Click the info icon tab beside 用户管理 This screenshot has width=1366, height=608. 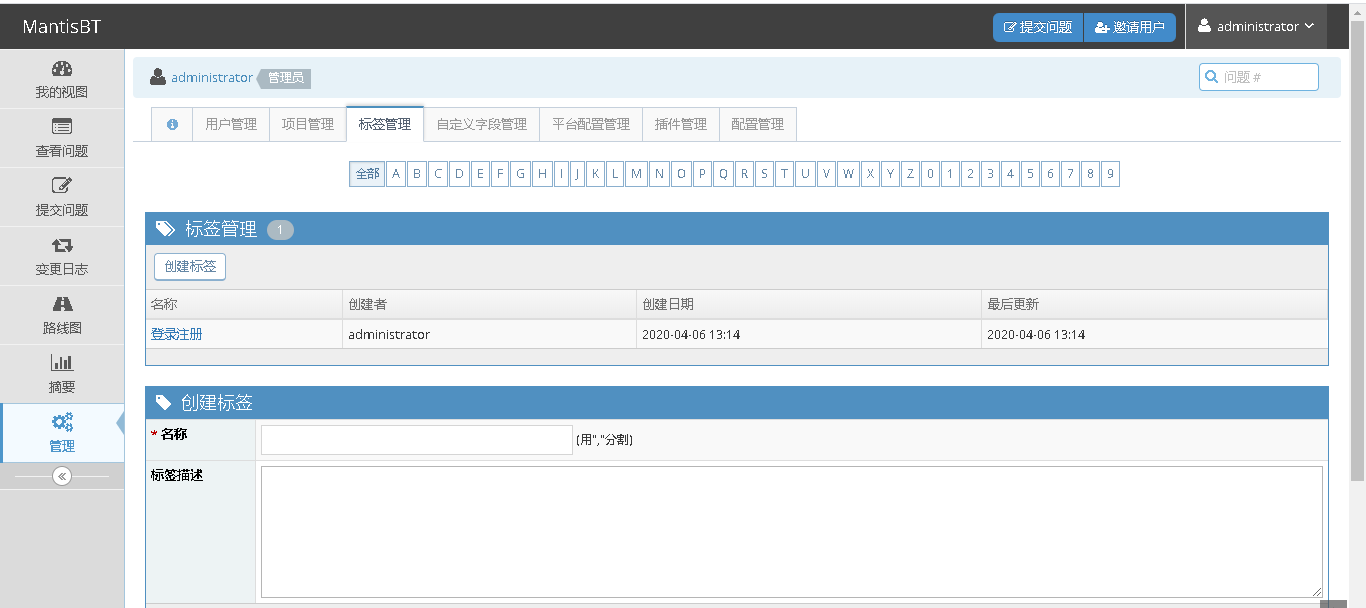(x=171, y=124)
